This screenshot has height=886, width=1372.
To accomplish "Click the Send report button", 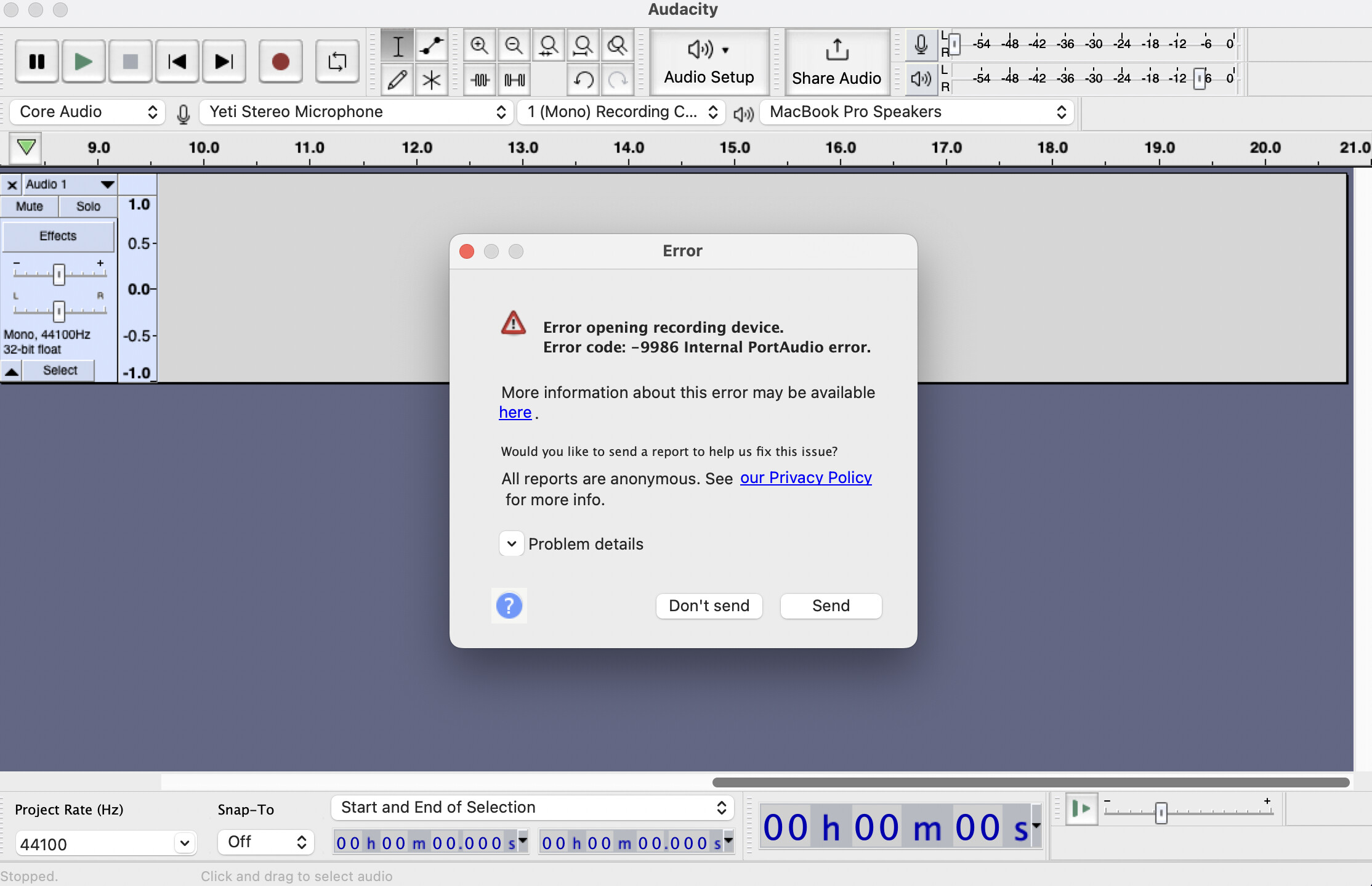I will coord(831,606).
